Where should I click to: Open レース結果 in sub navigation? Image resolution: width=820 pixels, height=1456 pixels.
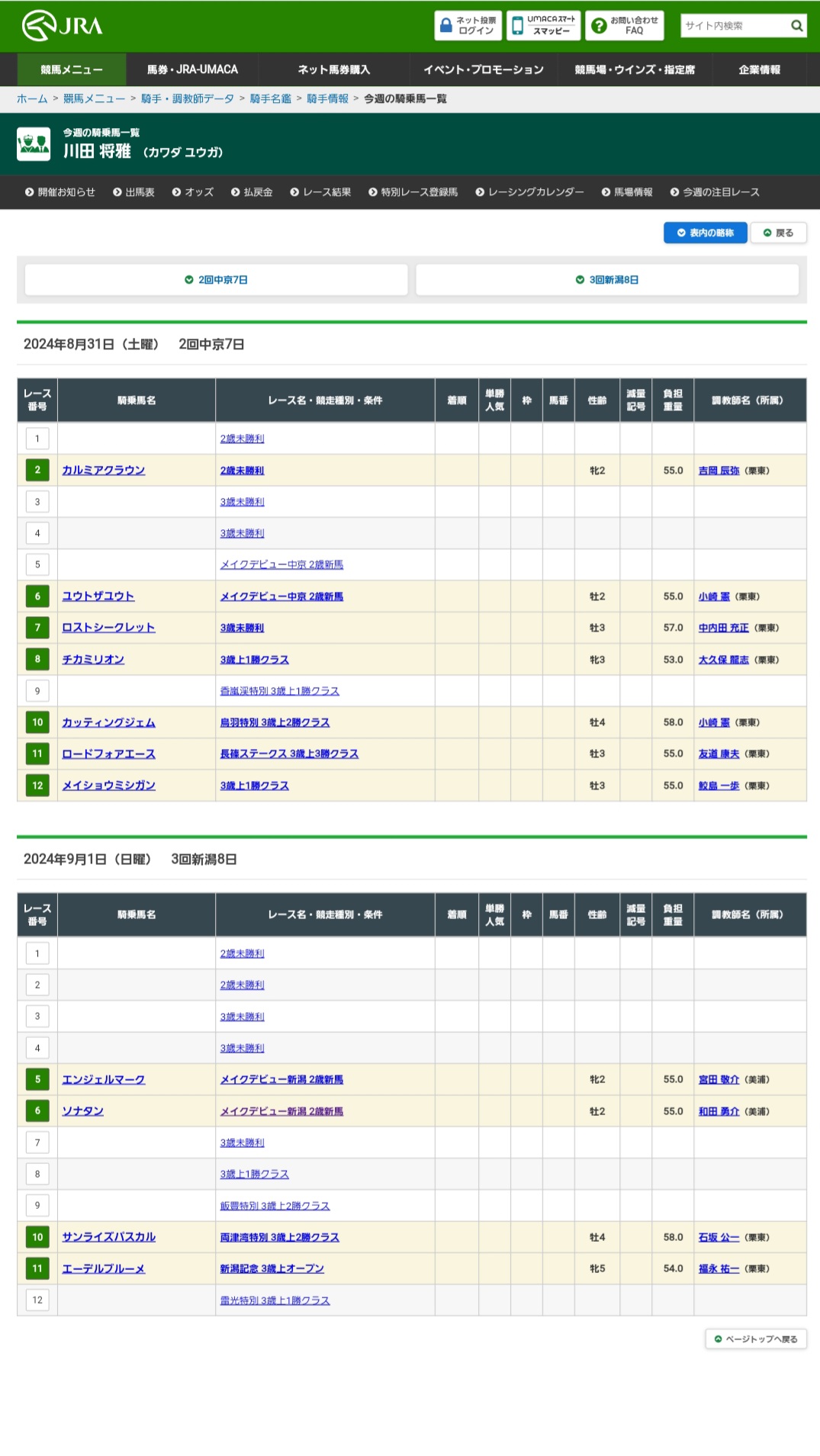[x=320, y=192]
